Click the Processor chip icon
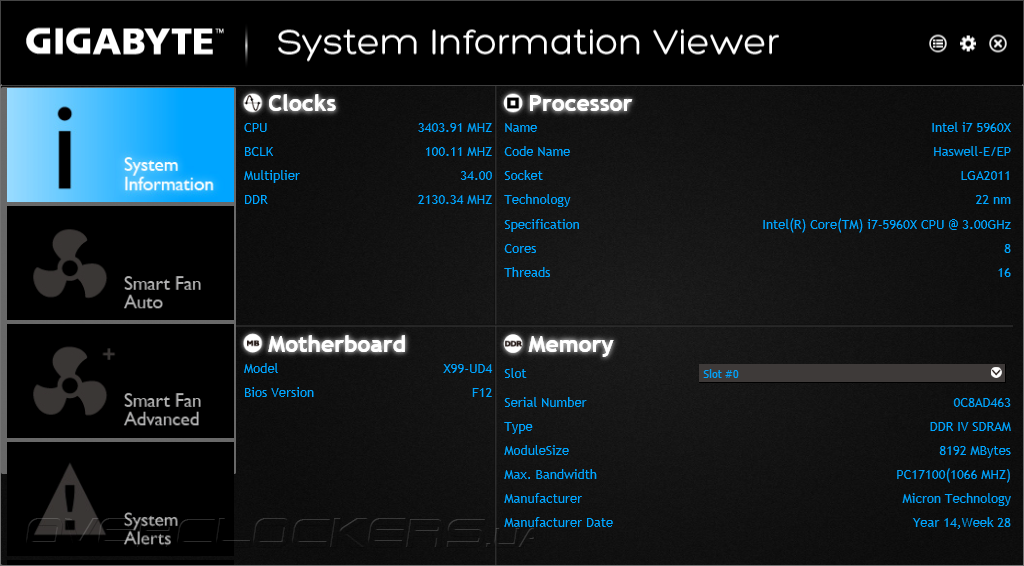Viewport: 1024px width, 566px height. (x=513, y=102)
